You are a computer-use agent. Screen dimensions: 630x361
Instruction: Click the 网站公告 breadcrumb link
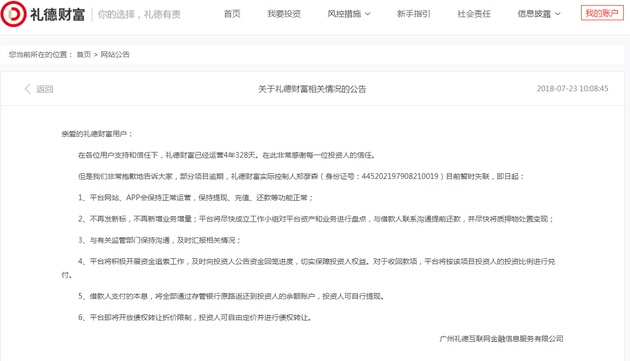point(115,55)
